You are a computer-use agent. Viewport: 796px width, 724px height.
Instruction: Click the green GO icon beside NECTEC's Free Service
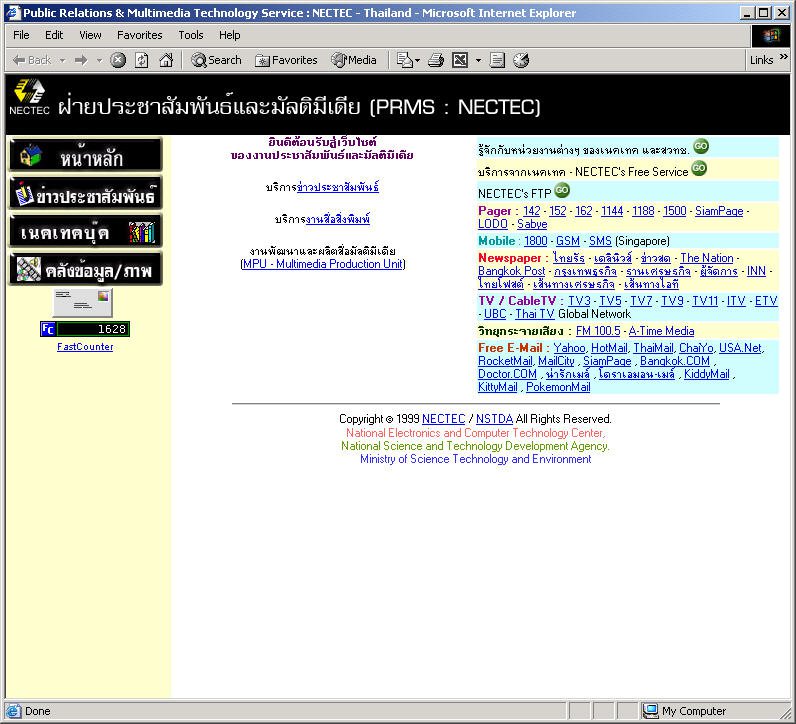(699, 168)
